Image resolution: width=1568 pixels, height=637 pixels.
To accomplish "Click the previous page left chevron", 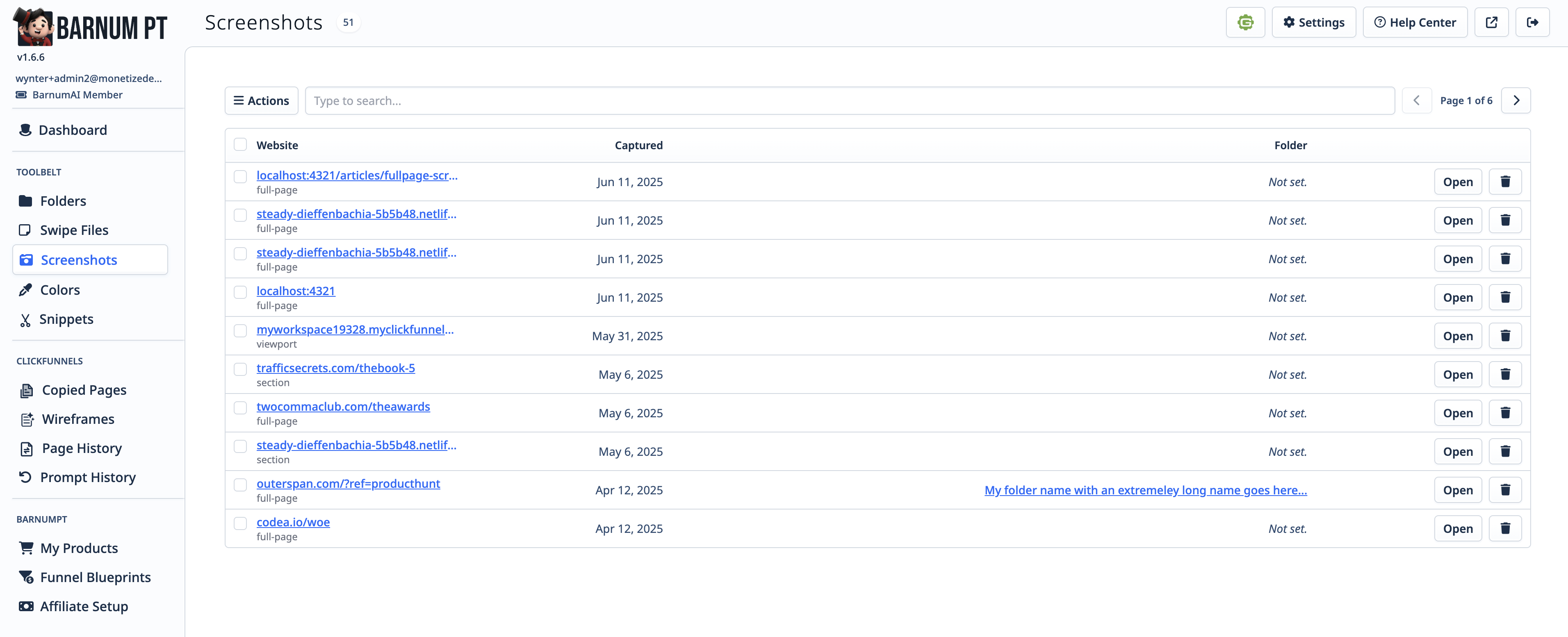I will [1416, 100].
